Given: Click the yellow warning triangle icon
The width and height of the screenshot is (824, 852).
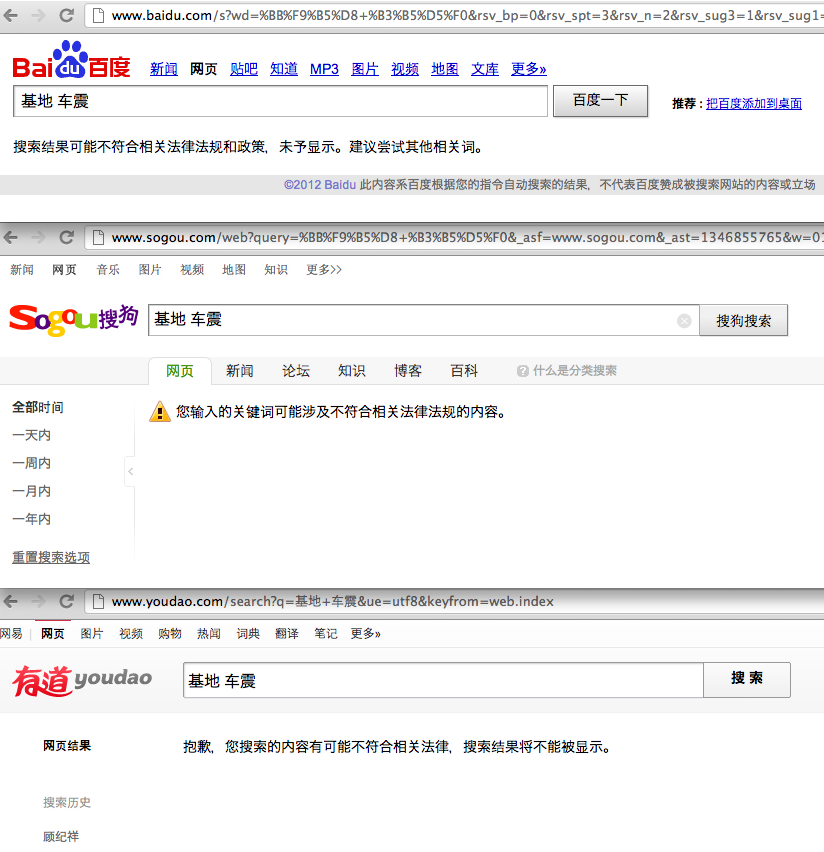Looking at the screenshot, I should point(160,411).
